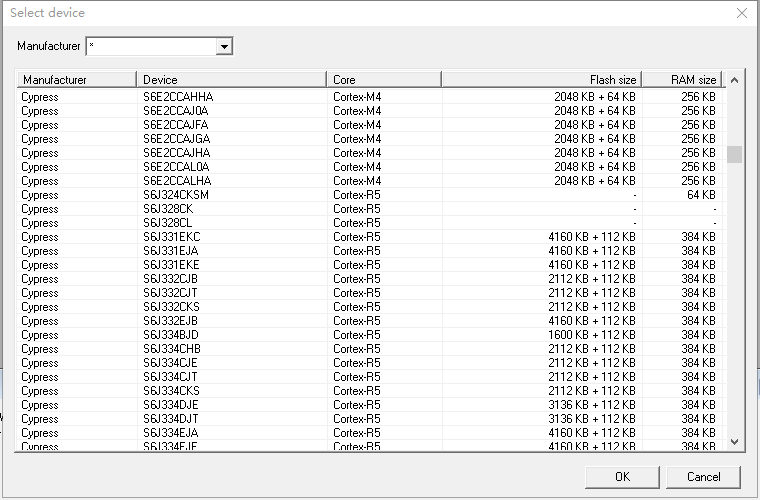Image resolution: width=760 pixels, height=500 pixels.
Task: Select device S6E2CCALHA
Action: 177,181
